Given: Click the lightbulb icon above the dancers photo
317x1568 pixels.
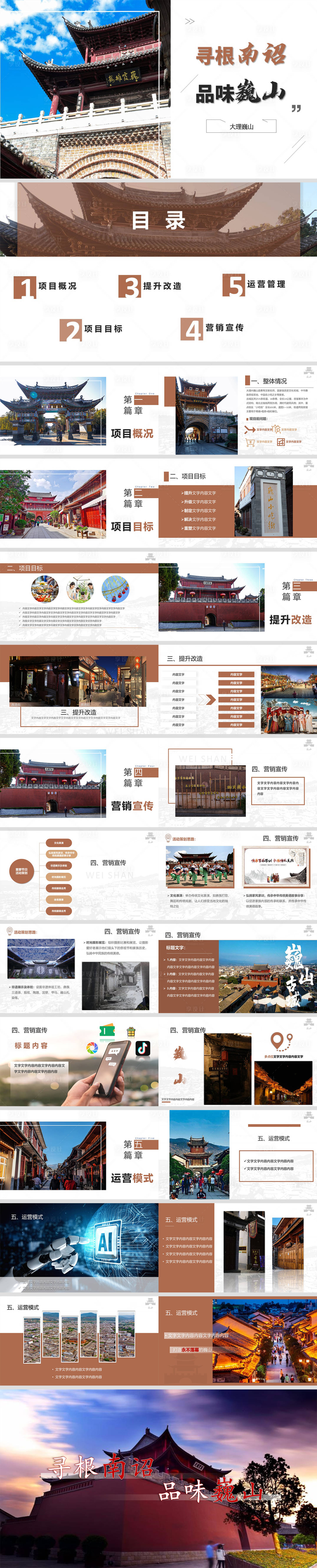Looking at the screenshot, I should pos(168,838).
